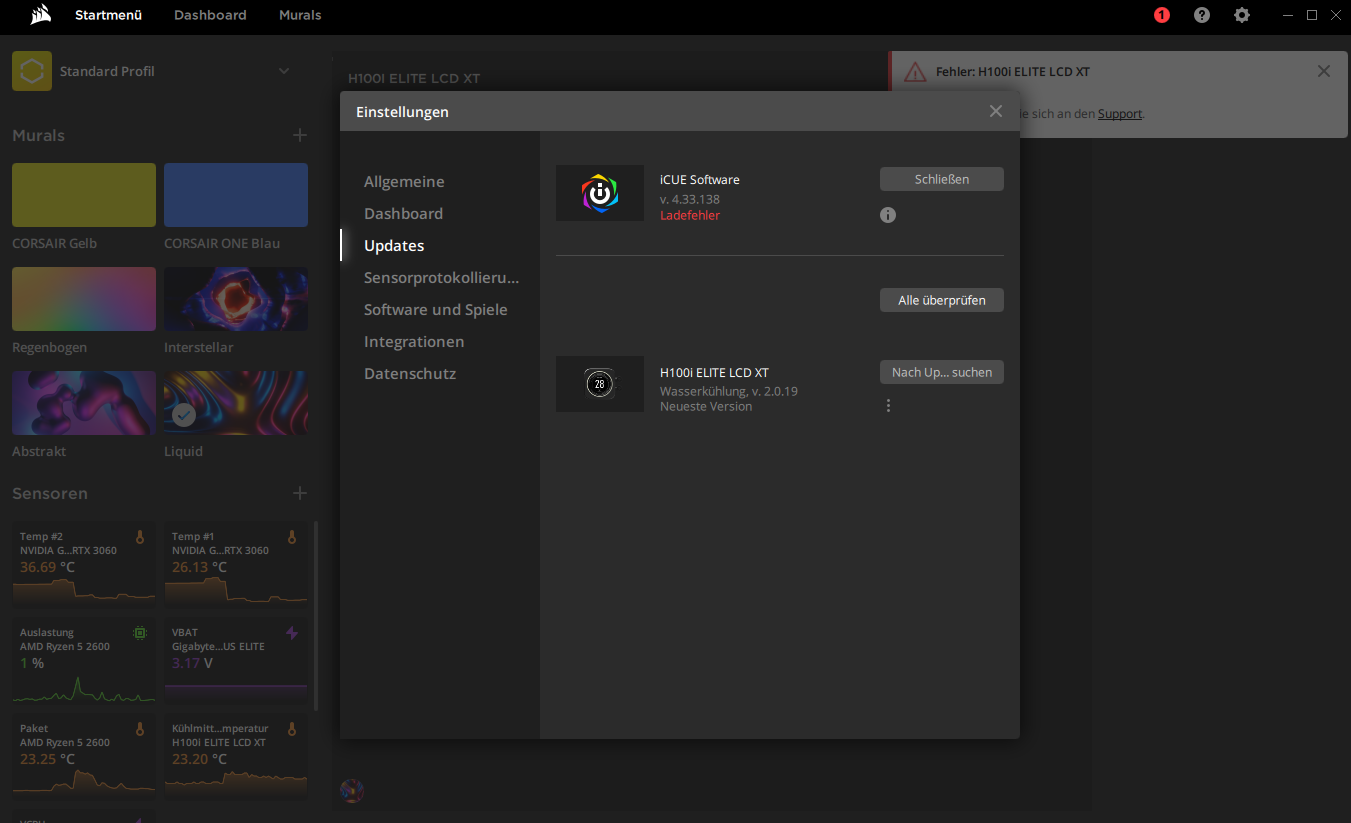This screenshot has width=1351, height=823.
Task: Click thermometer icon on Temp #2 sensor
Action: point(140,537)
